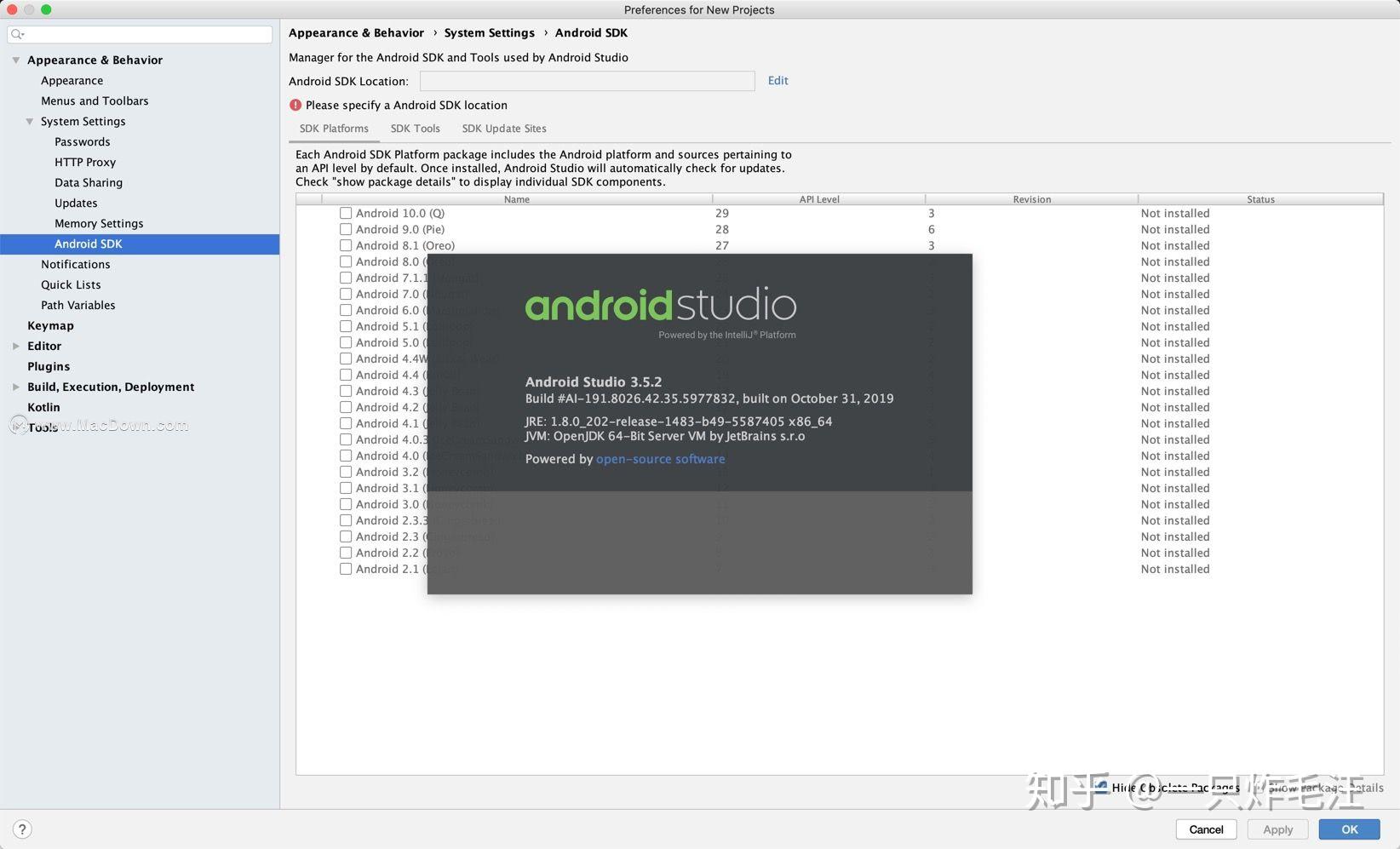Tick the Android 7.1.1 checkbox
The height and width of the screenshot is (849, 1400).
pos(346,278)
